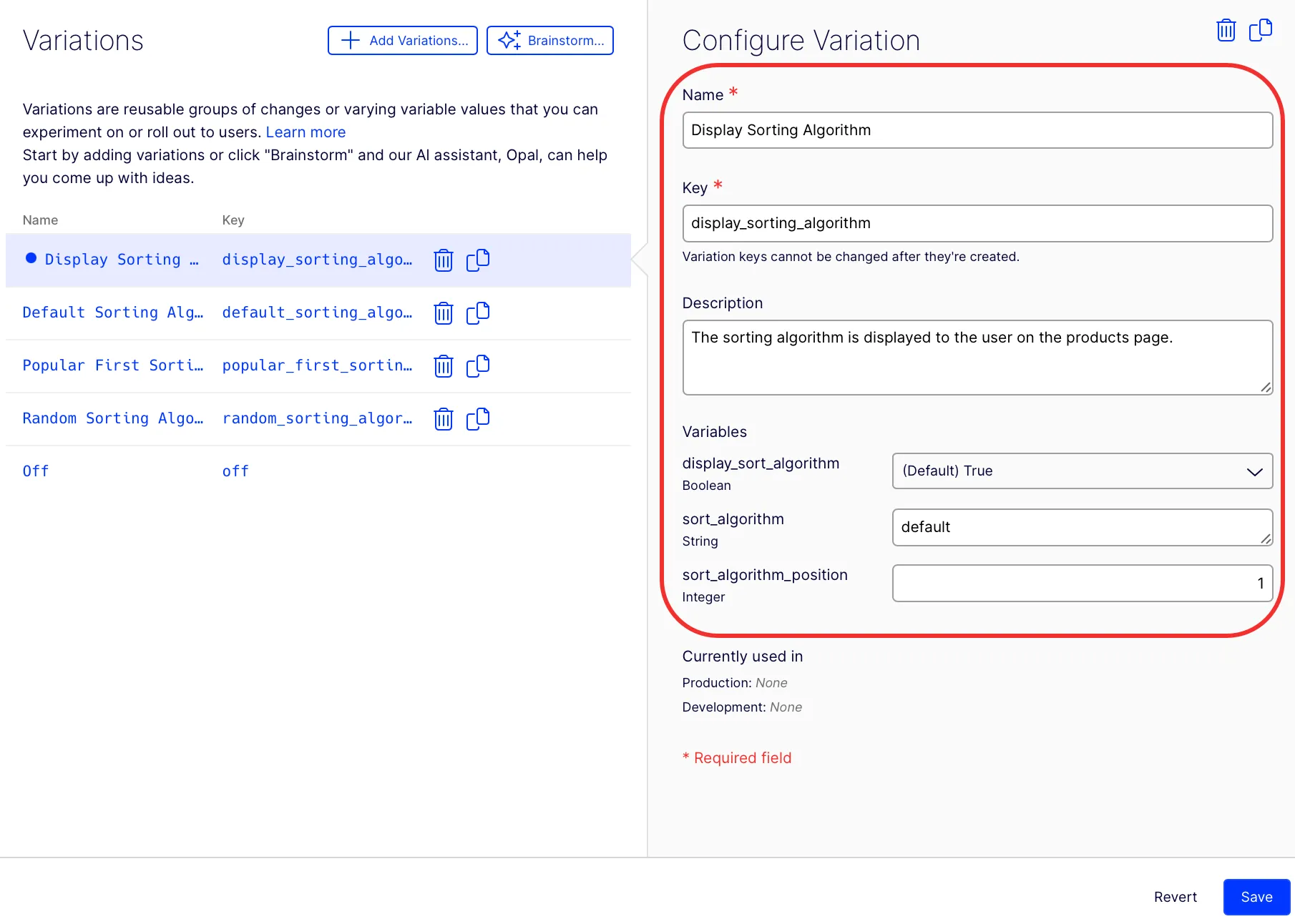Focus the Name input field
The width and height of the screenshot is (1295, 924).
coord(977,130)
